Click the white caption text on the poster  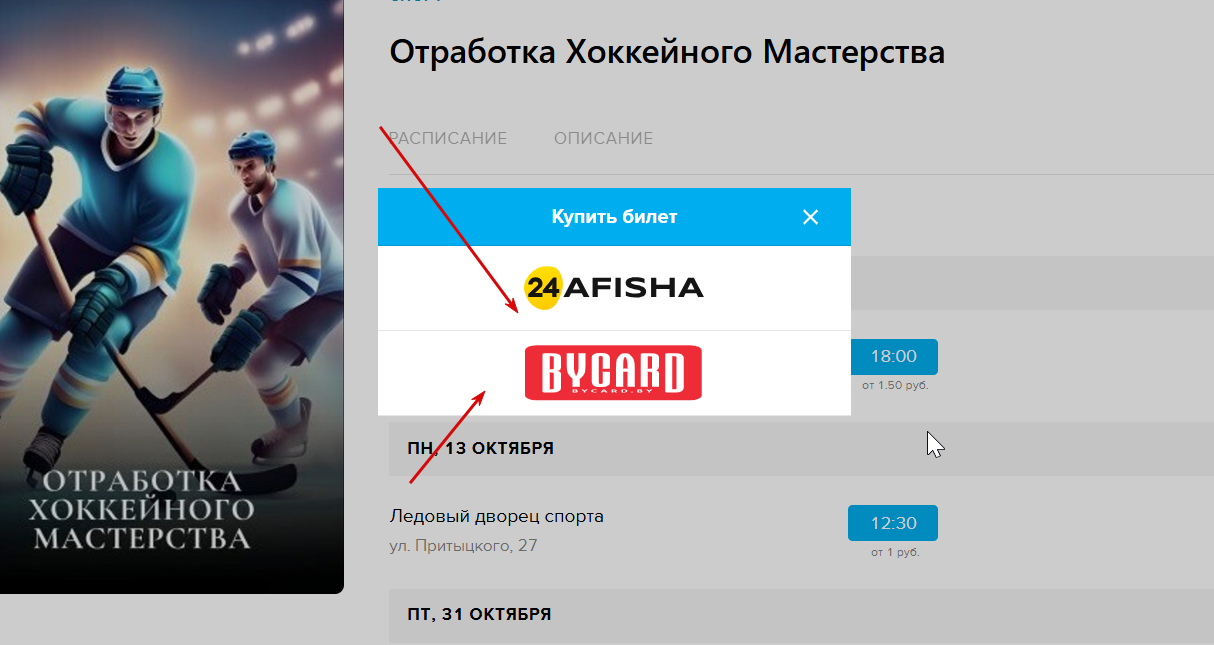(140, 510)
